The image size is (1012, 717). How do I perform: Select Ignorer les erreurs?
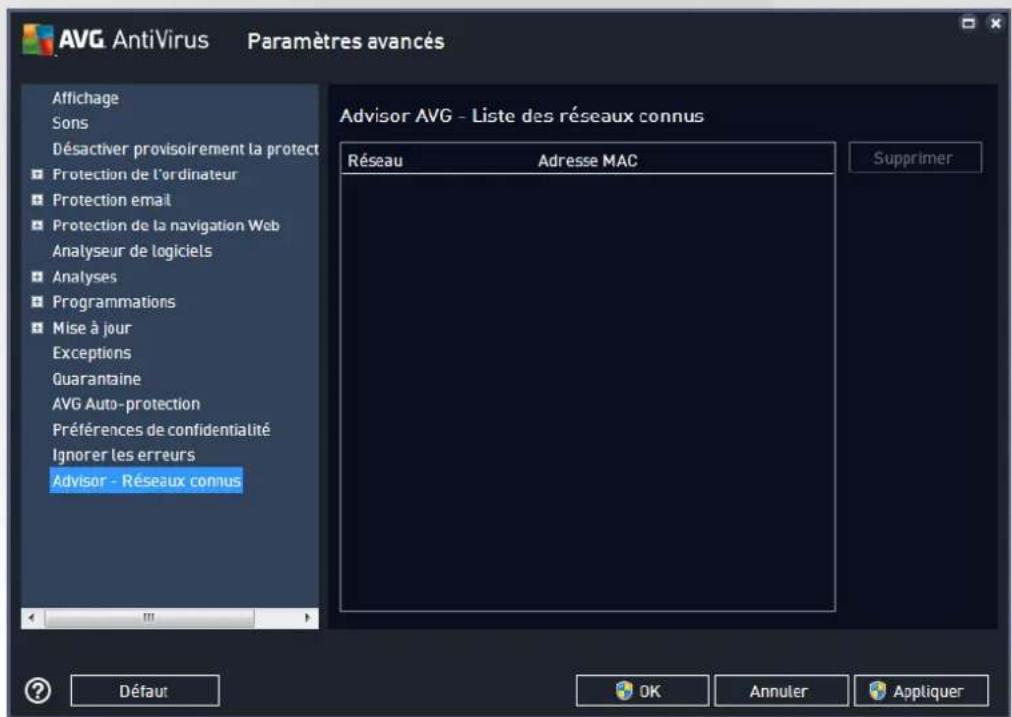click(x=123, y=455)
